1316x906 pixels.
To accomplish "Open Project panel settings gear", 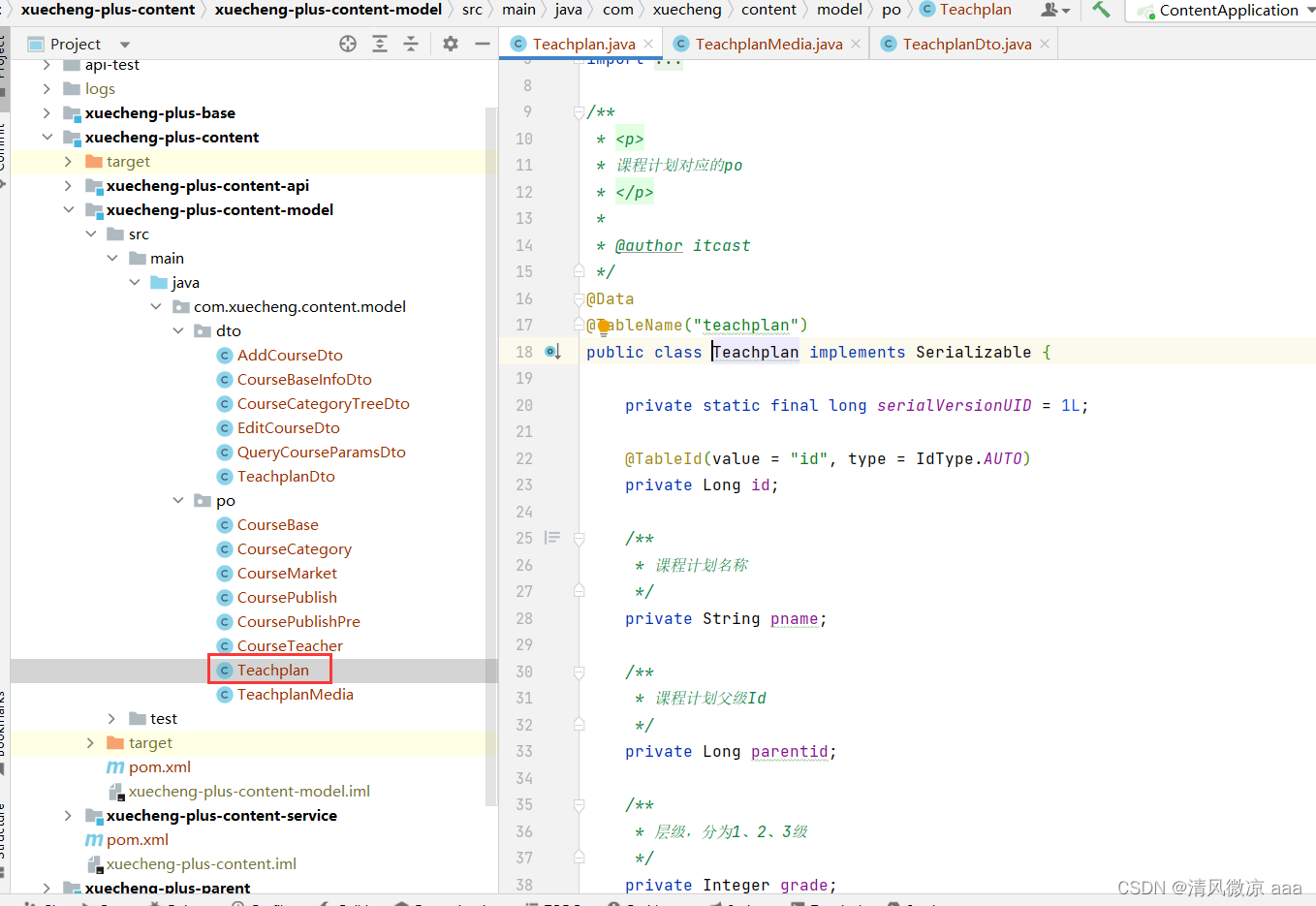I will [451, 44].
